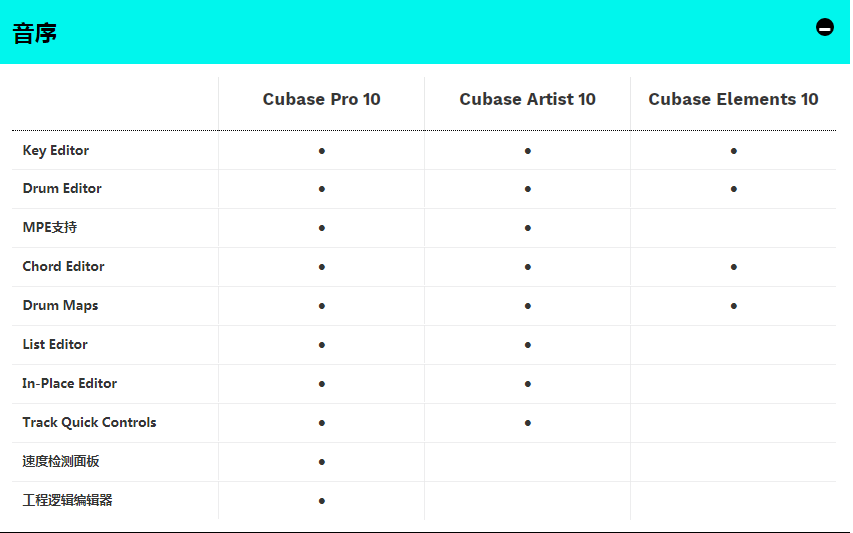Click Key Editor dot under Cubase Pro 10

322,151
